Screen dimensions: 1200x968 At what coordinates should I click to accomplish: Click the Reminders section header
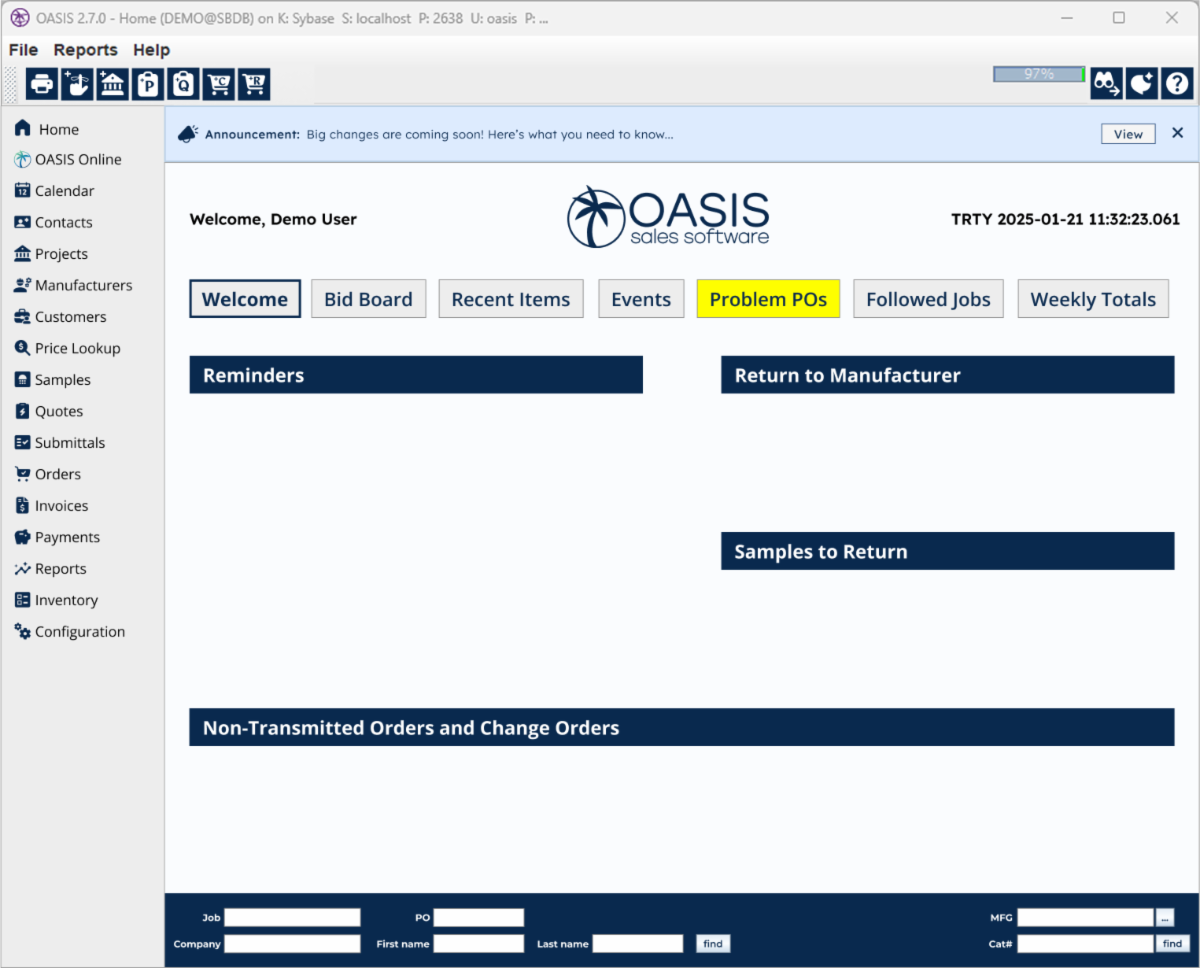(x=416, y=375)
